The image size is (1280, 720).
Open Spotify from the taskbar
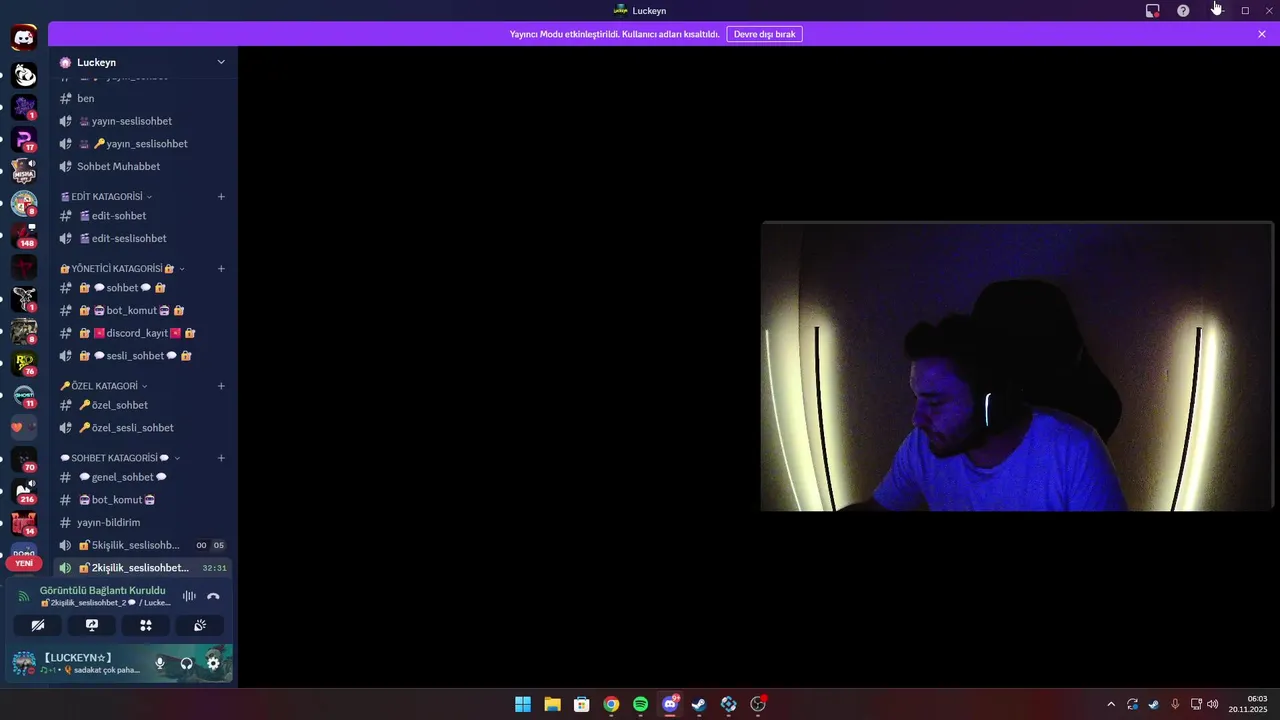[641, 704]
